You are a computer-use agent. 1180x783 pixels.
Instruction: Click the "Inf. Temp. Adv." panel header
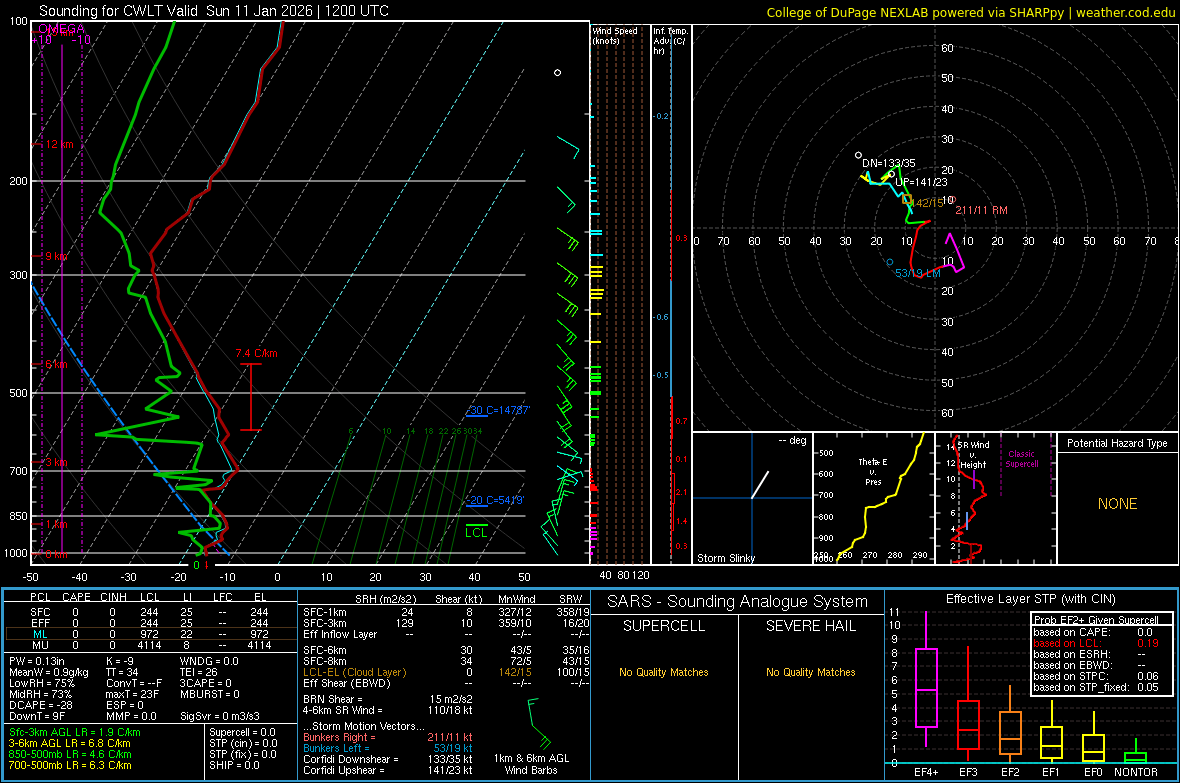point(669,41)
